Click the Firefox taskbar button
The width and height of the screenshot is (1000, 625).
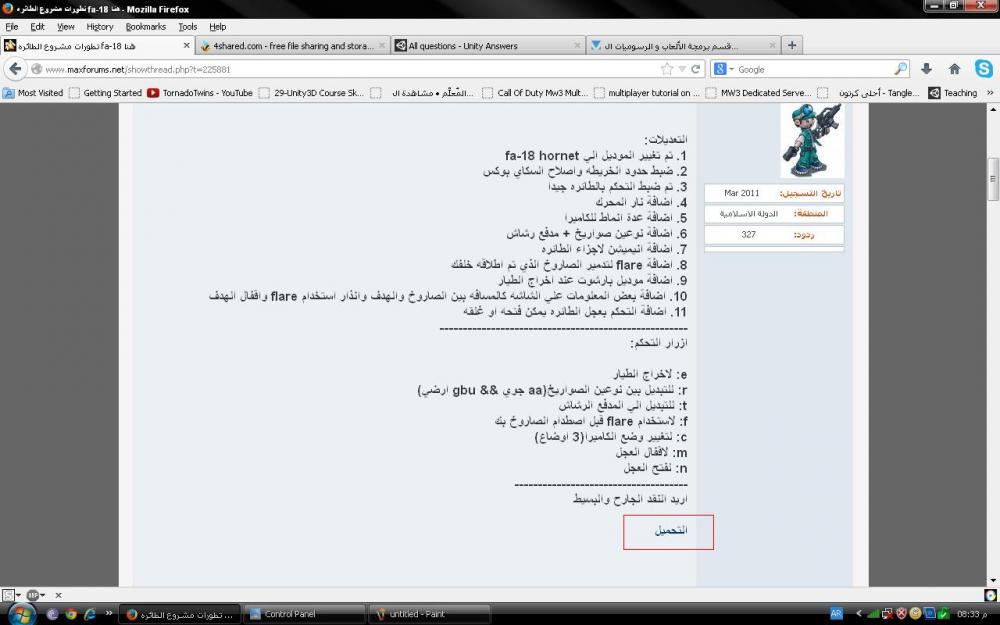[x=179, y=614]
